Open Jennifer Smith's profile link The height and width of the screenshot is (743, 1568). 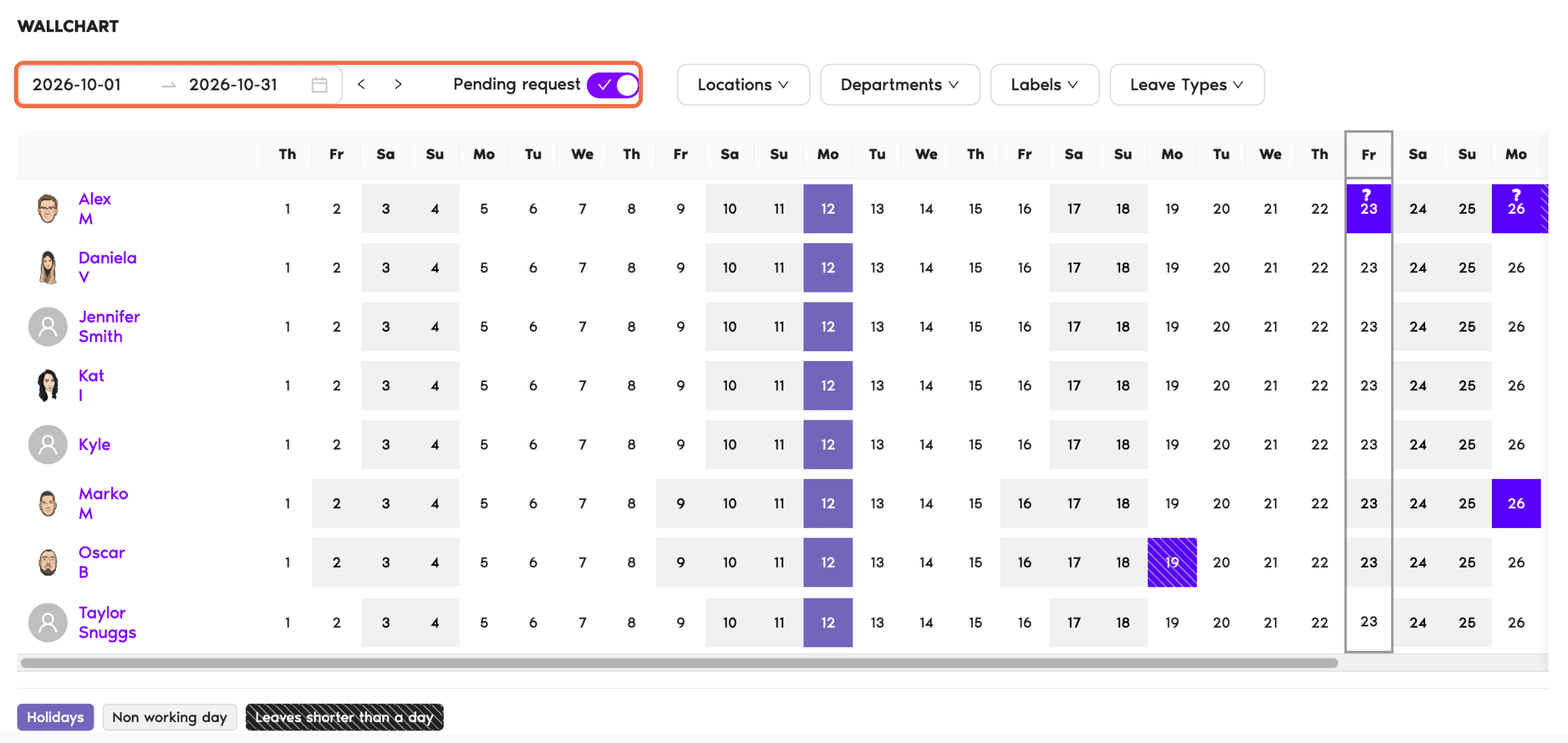coord(109,326)
